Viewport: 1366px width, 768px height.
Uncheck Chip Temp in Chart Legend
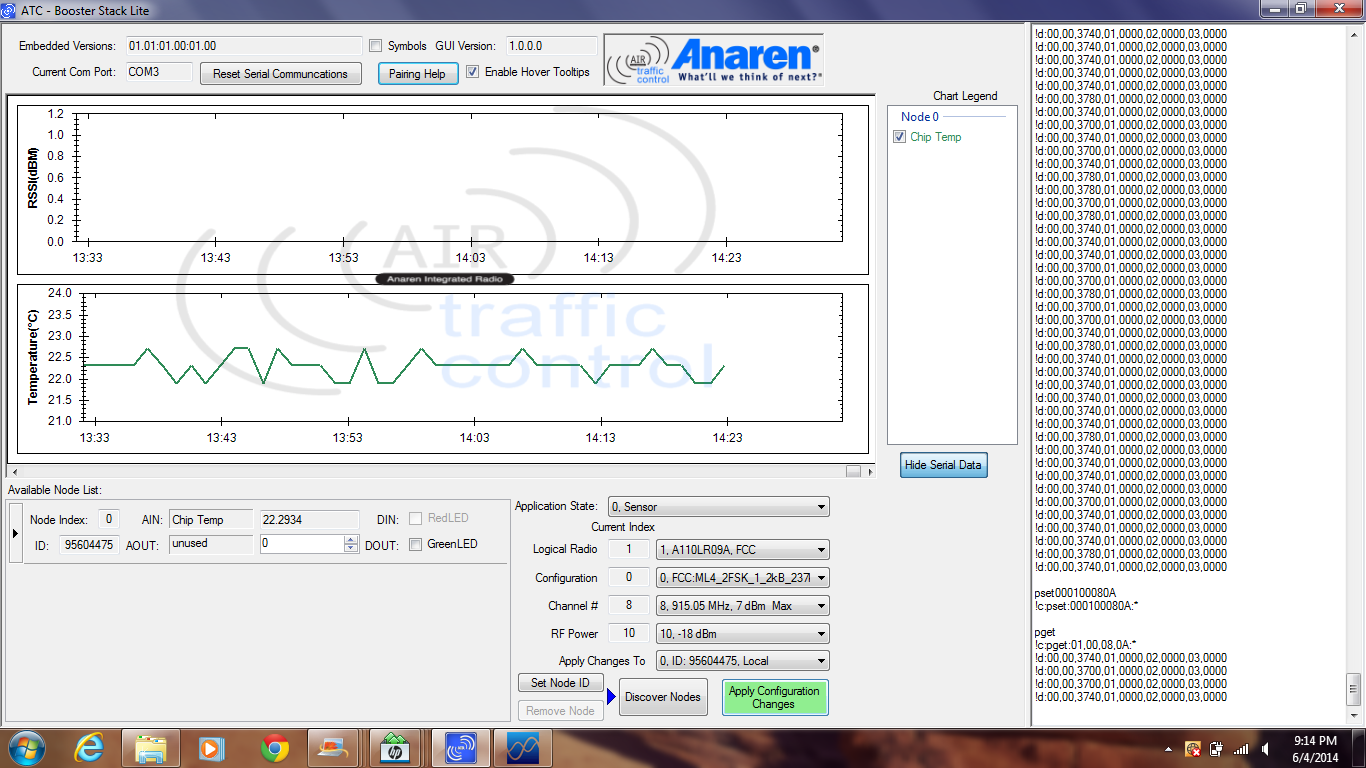point(899,137)
